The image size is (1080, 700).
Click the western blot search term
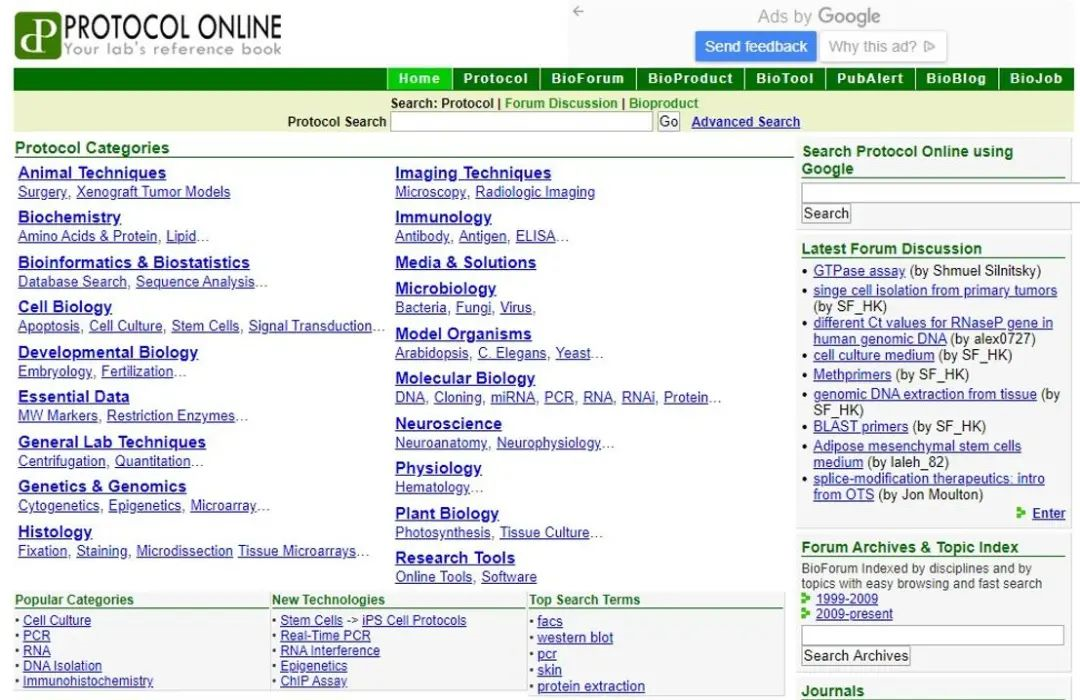point(575,638)
